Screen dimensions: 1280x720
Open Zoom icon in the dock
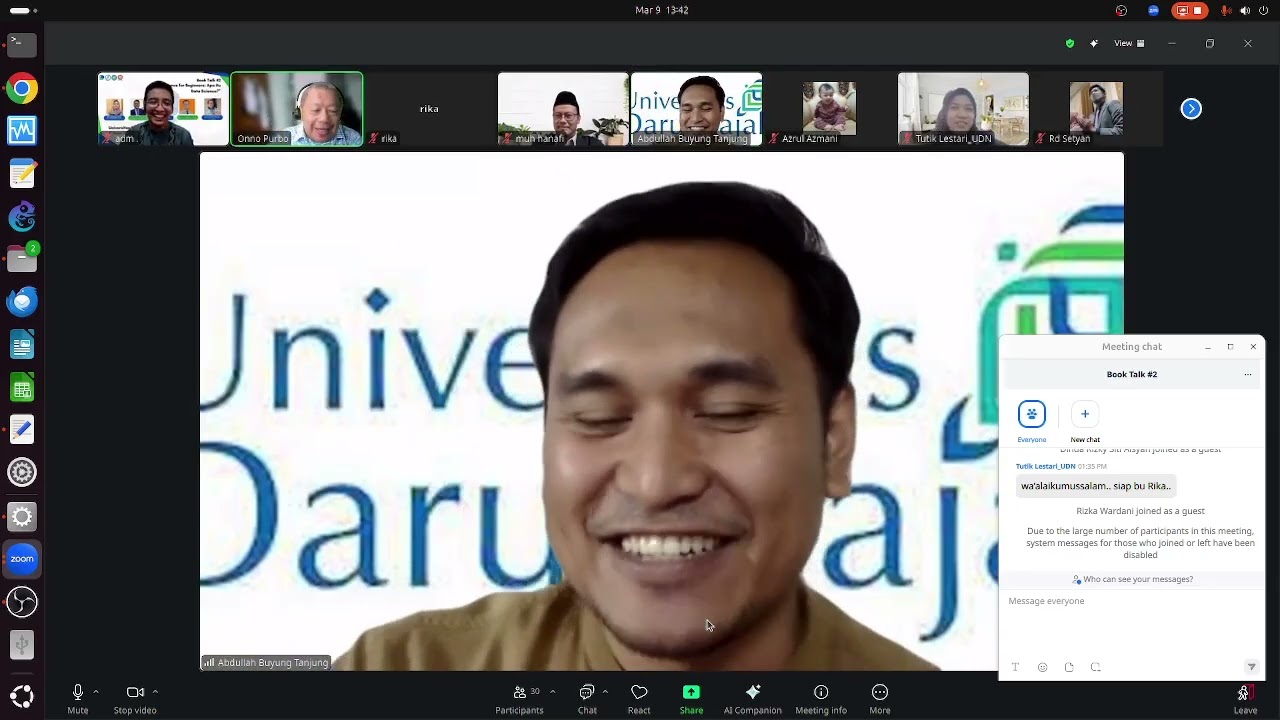(22, 559)
